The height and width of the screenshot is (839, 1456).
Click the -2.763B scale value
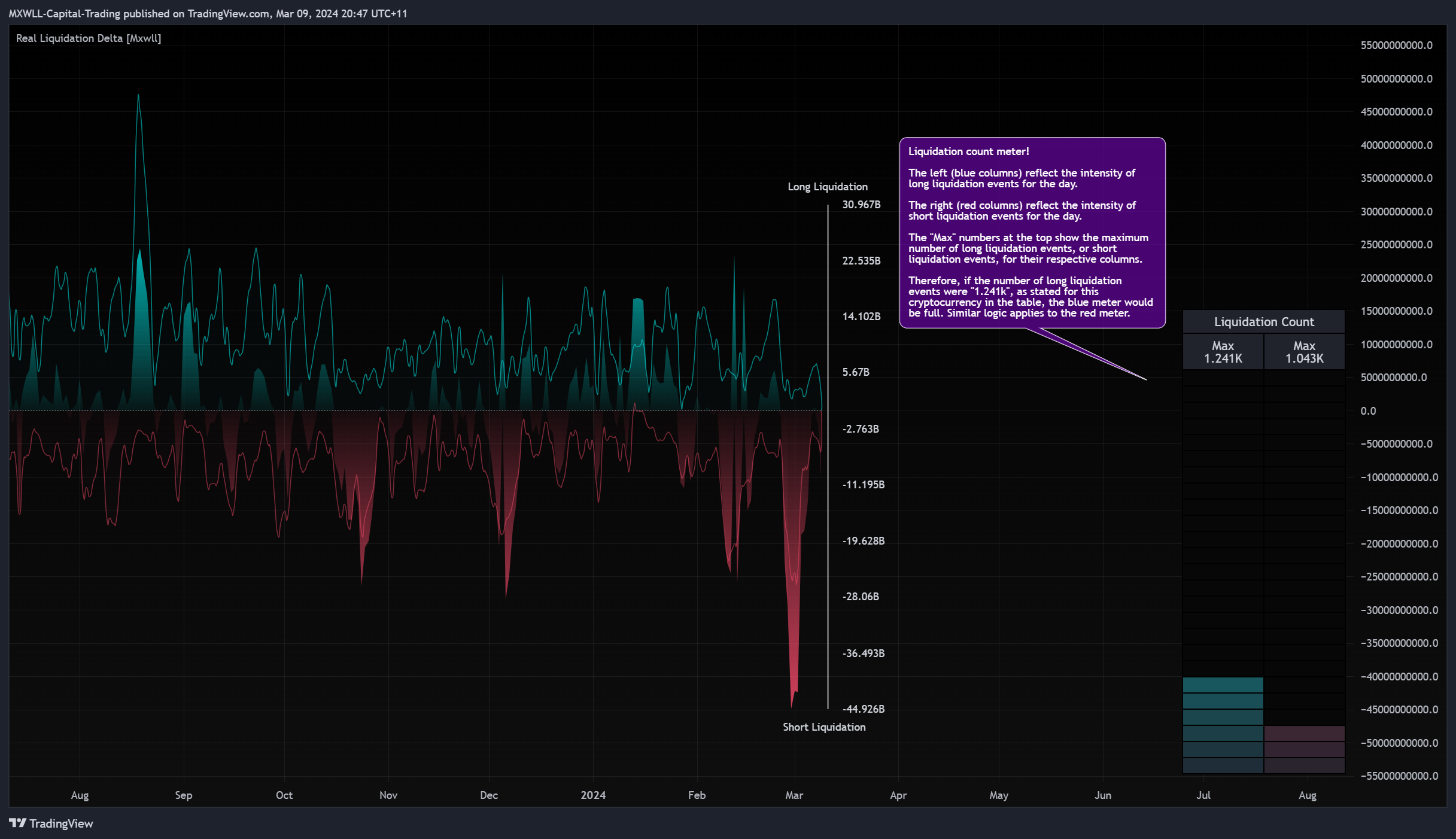point(861,429)
